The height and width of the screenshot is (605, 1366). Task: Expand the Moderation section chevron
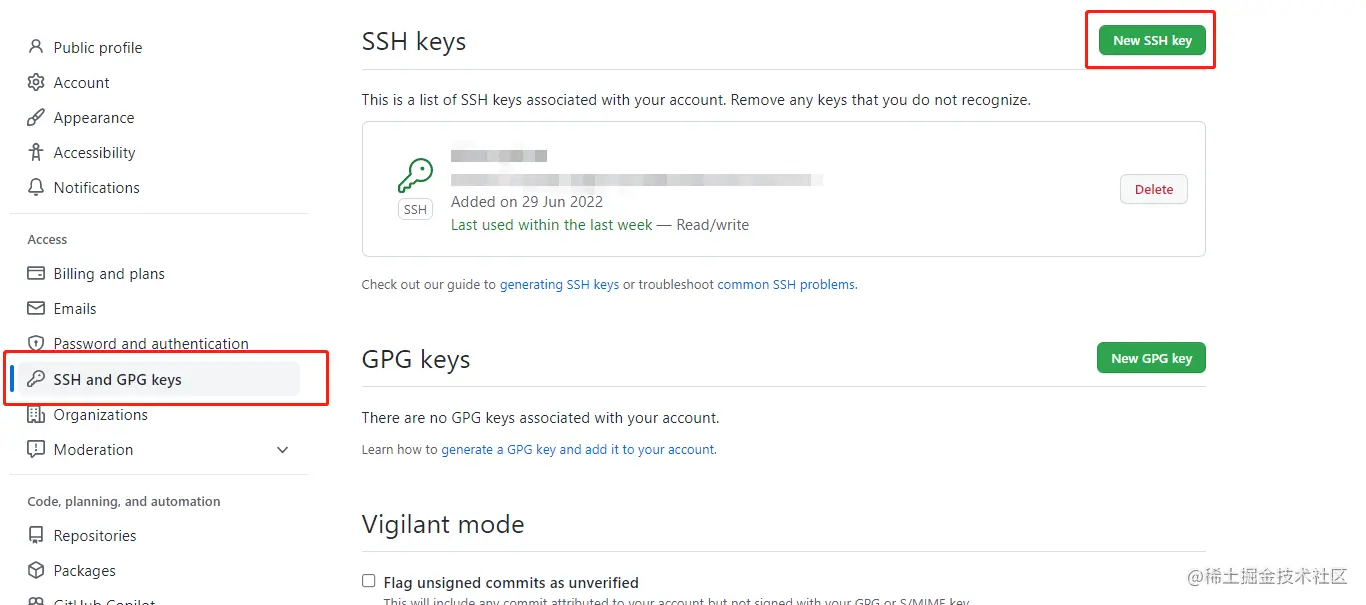282,450
